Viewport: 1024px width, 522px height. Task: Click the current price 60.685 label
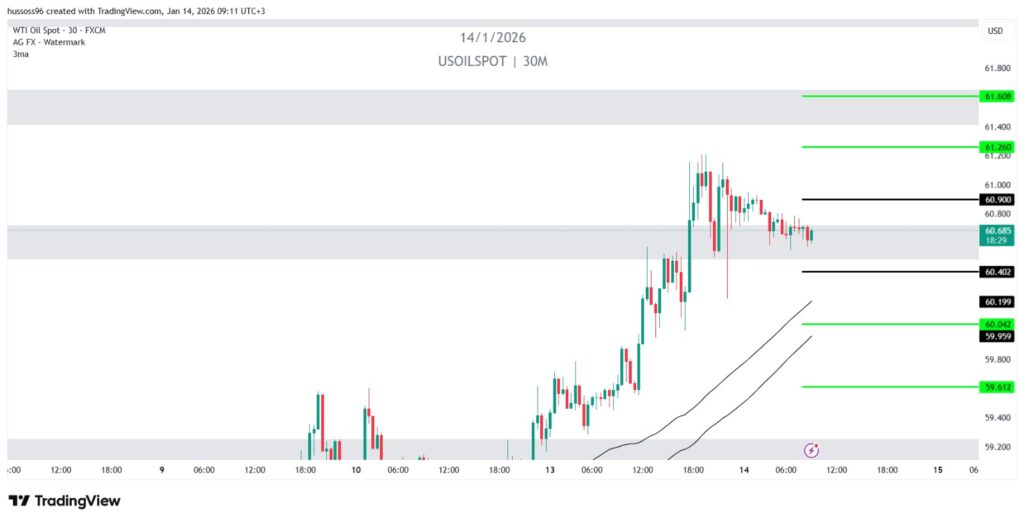[x=997, y=231]
